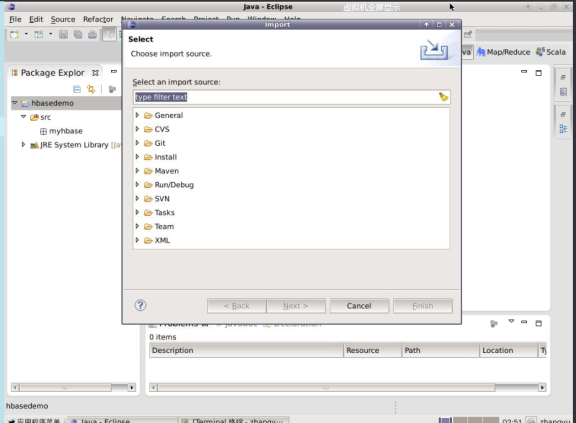Click the Package Explorer horizontal scrollbar

[73, 387]
